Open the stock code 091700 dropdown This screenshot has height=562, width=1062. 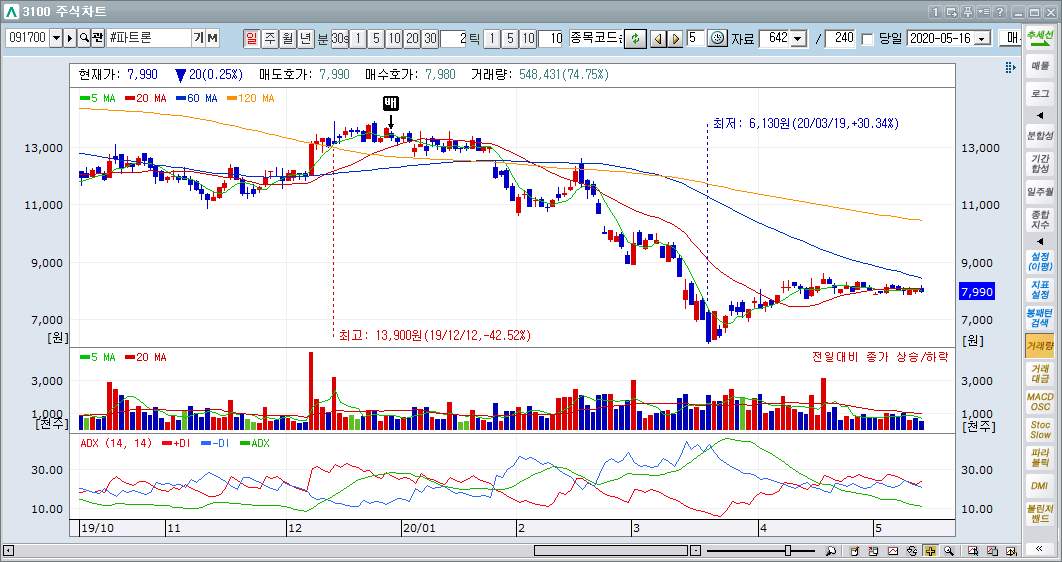pos(56,38)
